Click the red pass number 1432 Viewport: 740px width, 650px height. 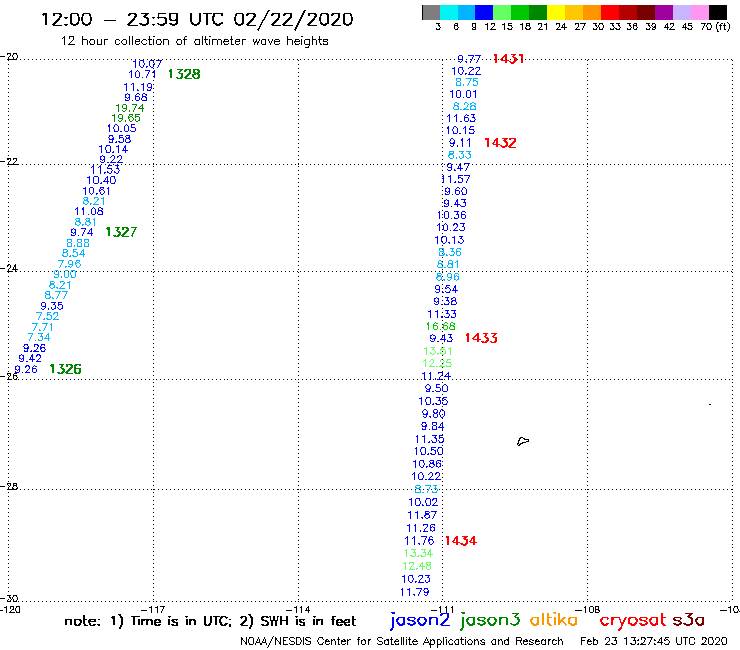500,143
